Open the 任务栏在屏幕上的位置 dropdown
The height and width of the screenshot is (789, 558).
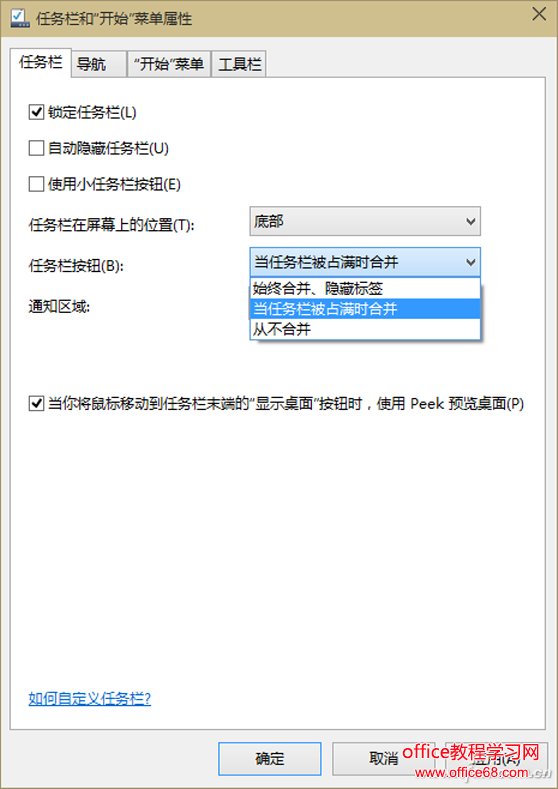(x=365, y=221)
